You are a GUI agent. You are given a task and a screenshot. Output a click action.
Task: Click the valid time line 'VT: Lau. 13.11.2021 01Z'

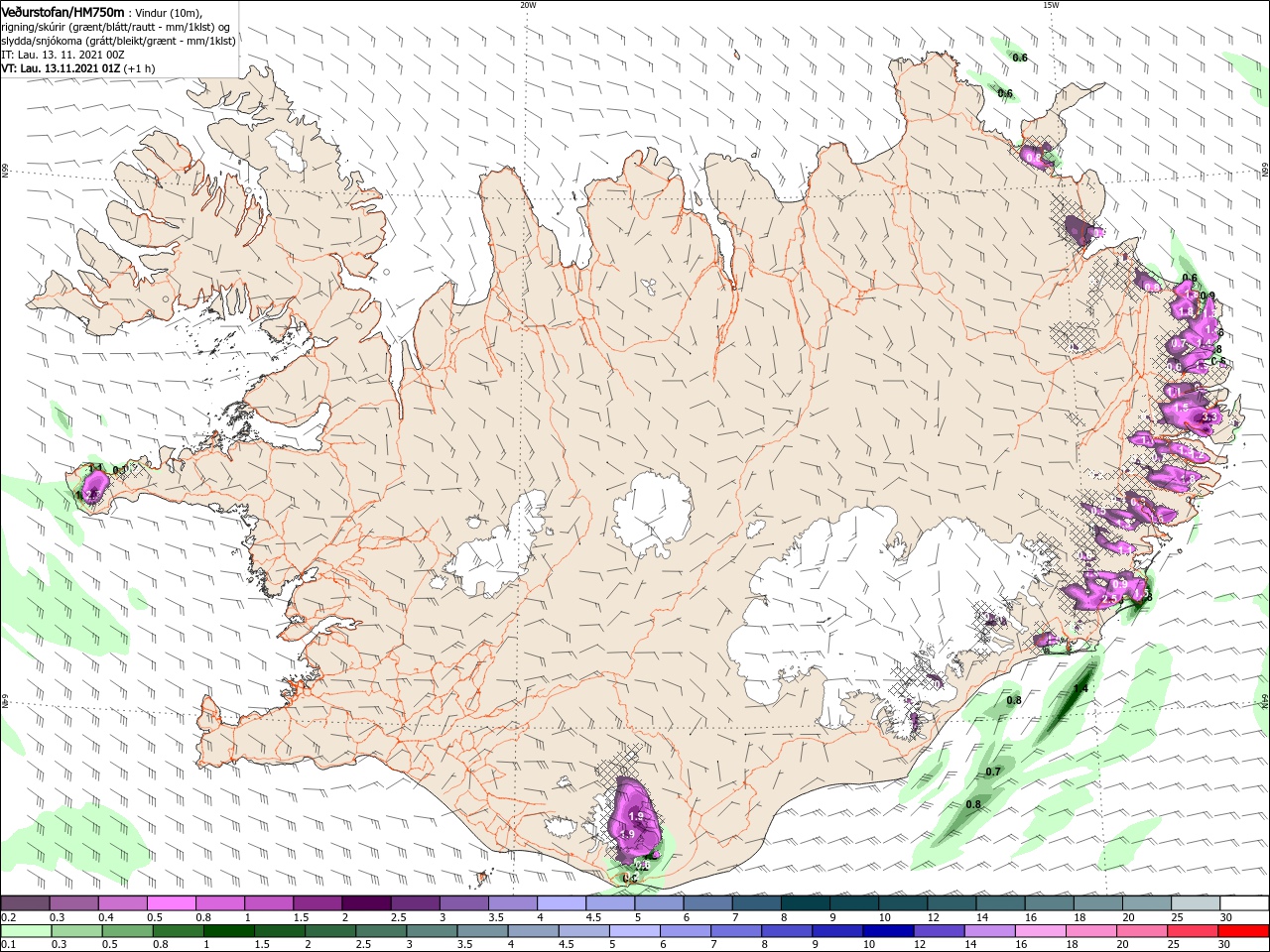(x=61, y=68)
